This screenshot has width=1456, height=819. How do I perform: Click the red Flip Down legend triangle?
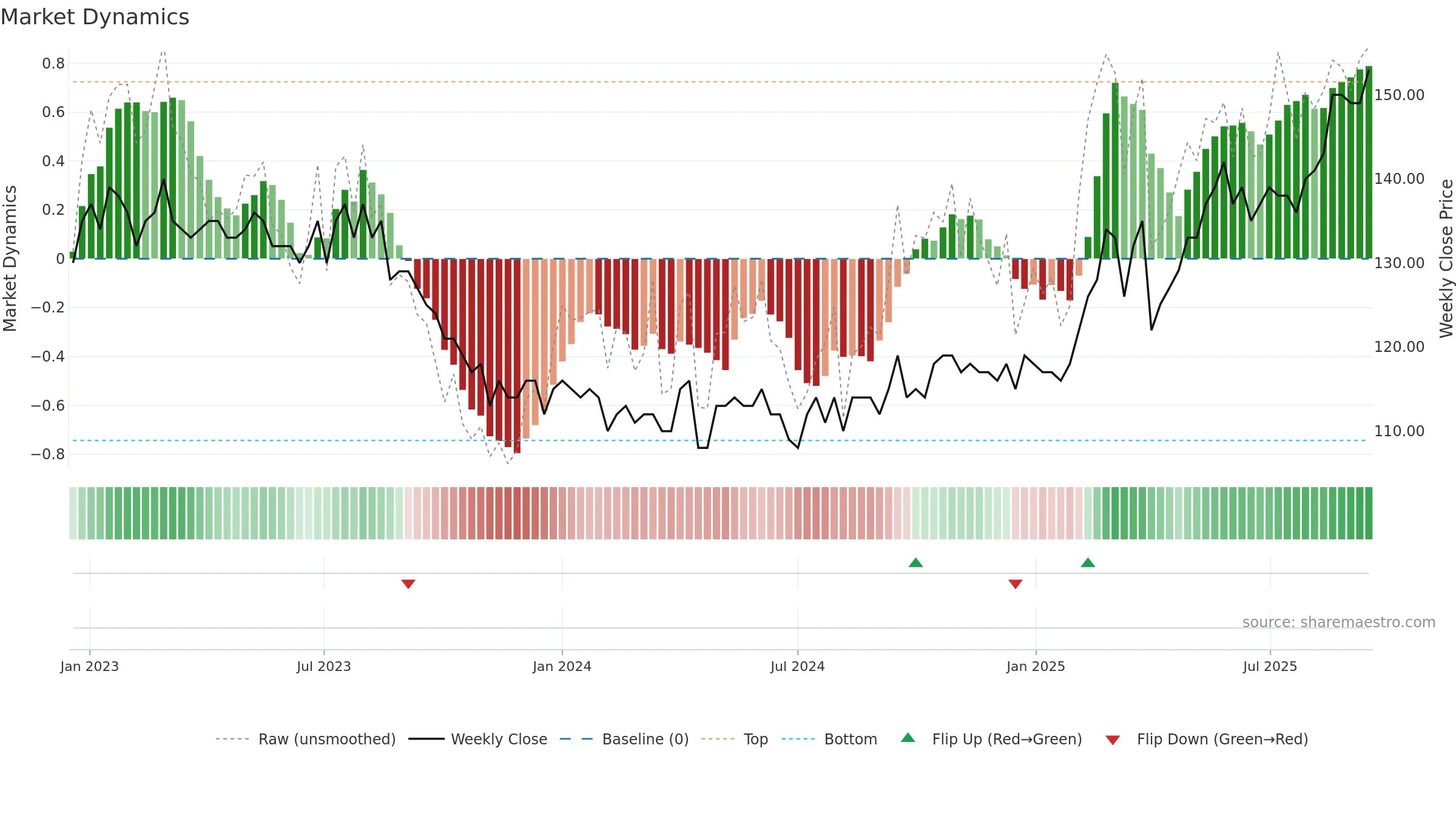(x=1113, y=740)
